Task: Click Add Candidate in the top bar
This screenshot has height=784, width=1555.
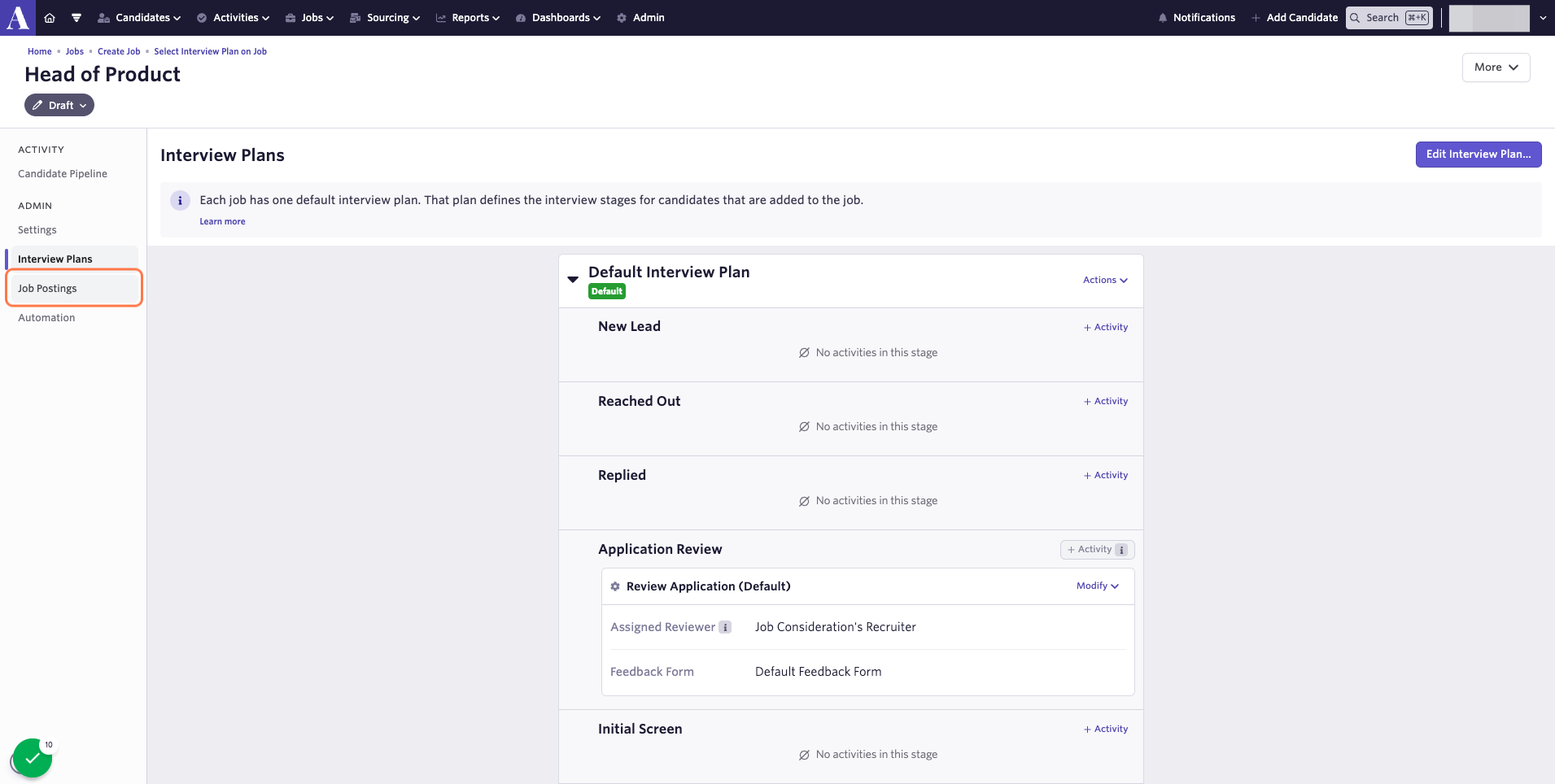Action: coord(1294,18)
